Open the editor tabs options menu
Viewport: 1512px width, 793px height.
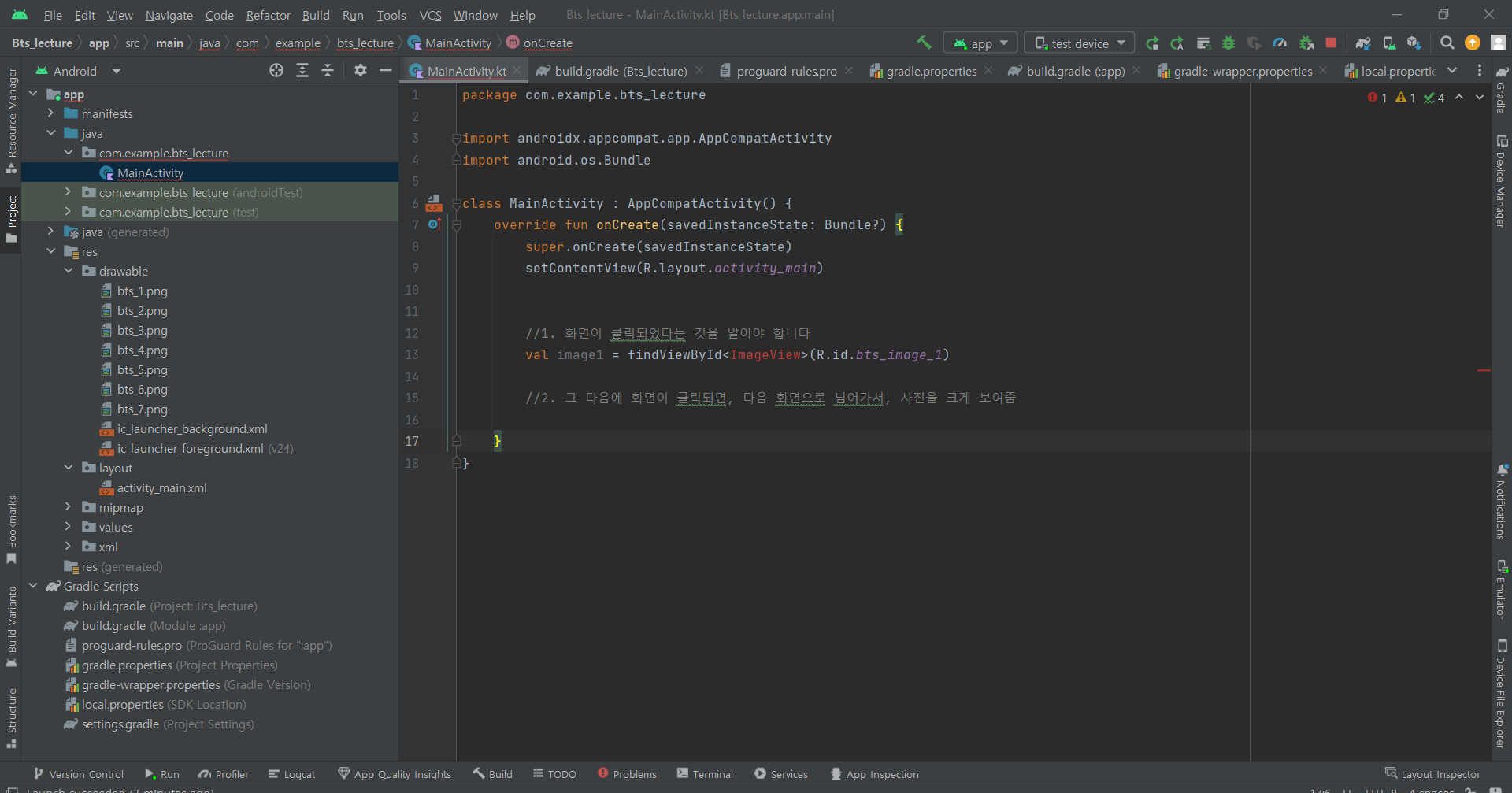pos(1480,71)
